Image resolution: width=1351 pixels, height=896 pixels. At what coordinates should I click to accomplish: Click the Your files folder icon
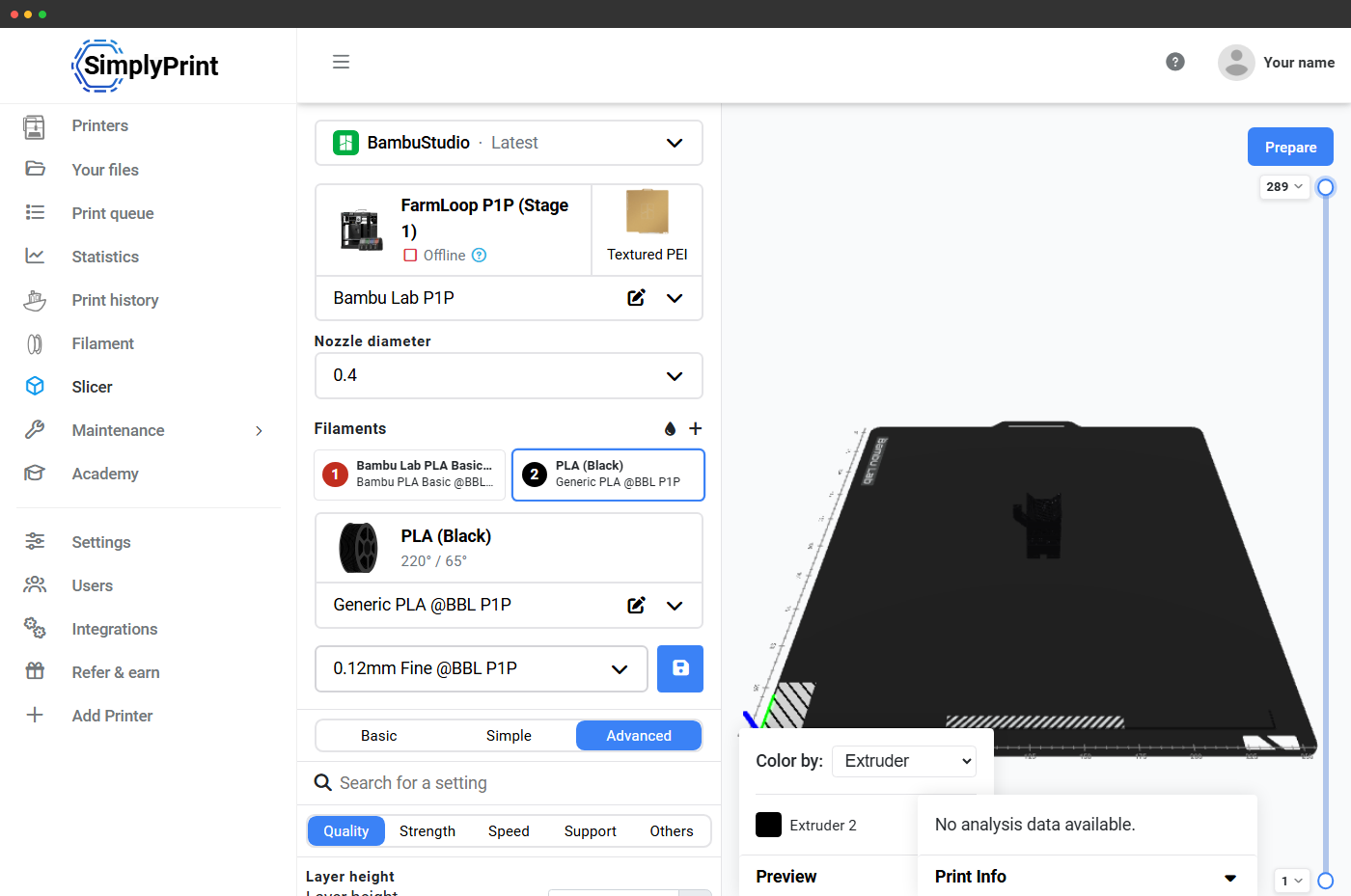click(35, 169)
